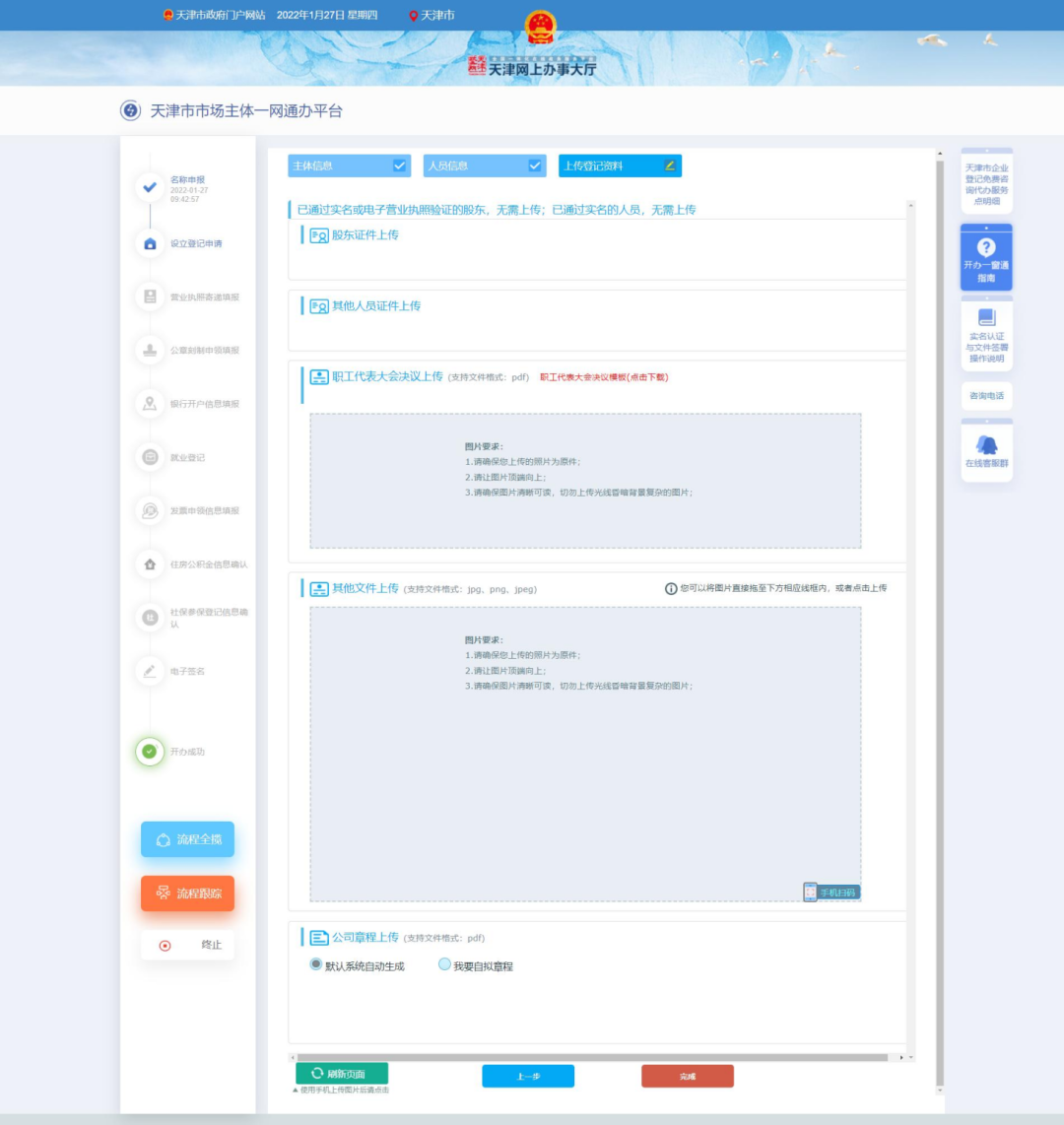Click 手机扫码 in the other files box

(x=831, y=893)
